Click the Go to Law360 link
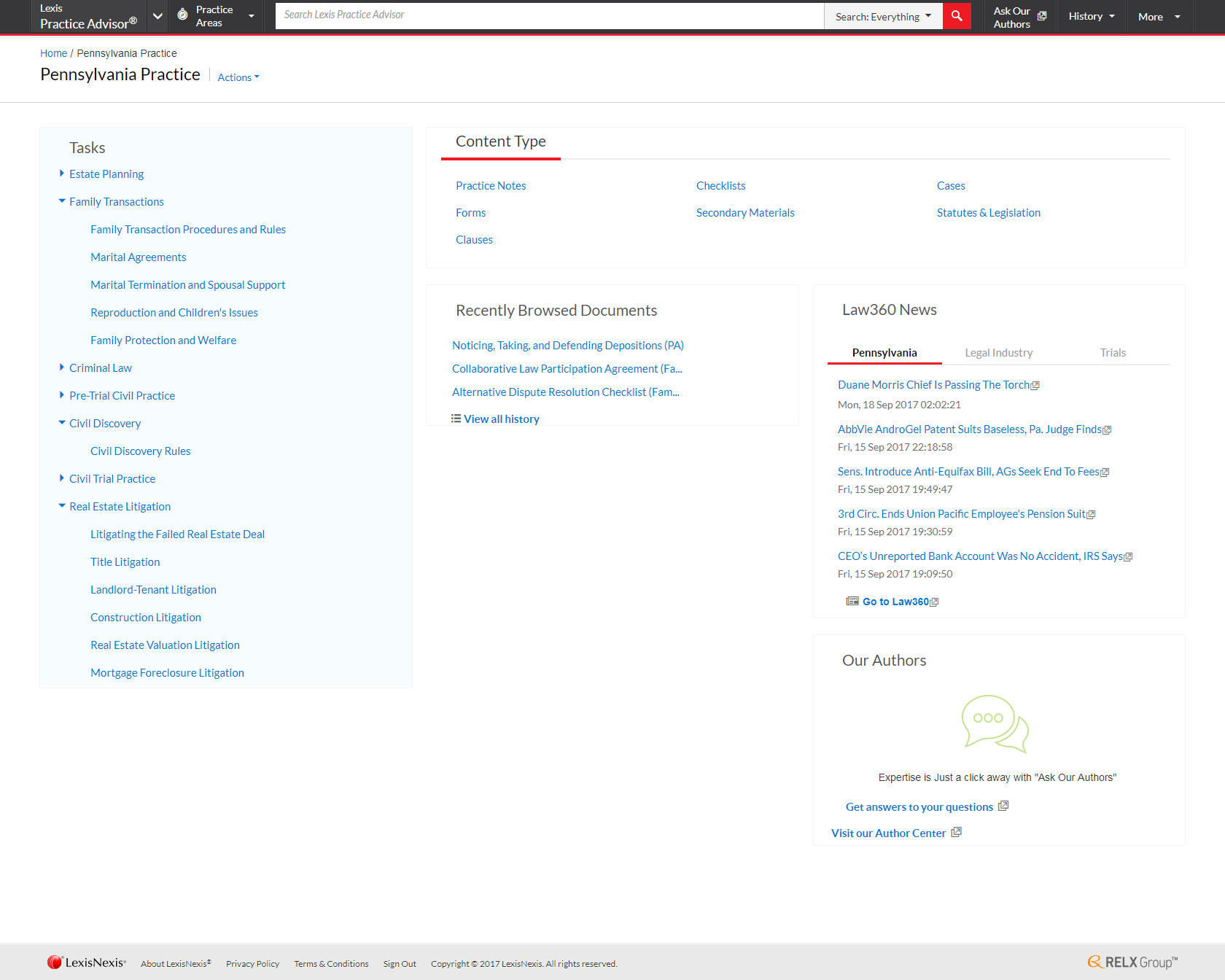The height and width of the screenshot is (980, 1225). point(895,602)
